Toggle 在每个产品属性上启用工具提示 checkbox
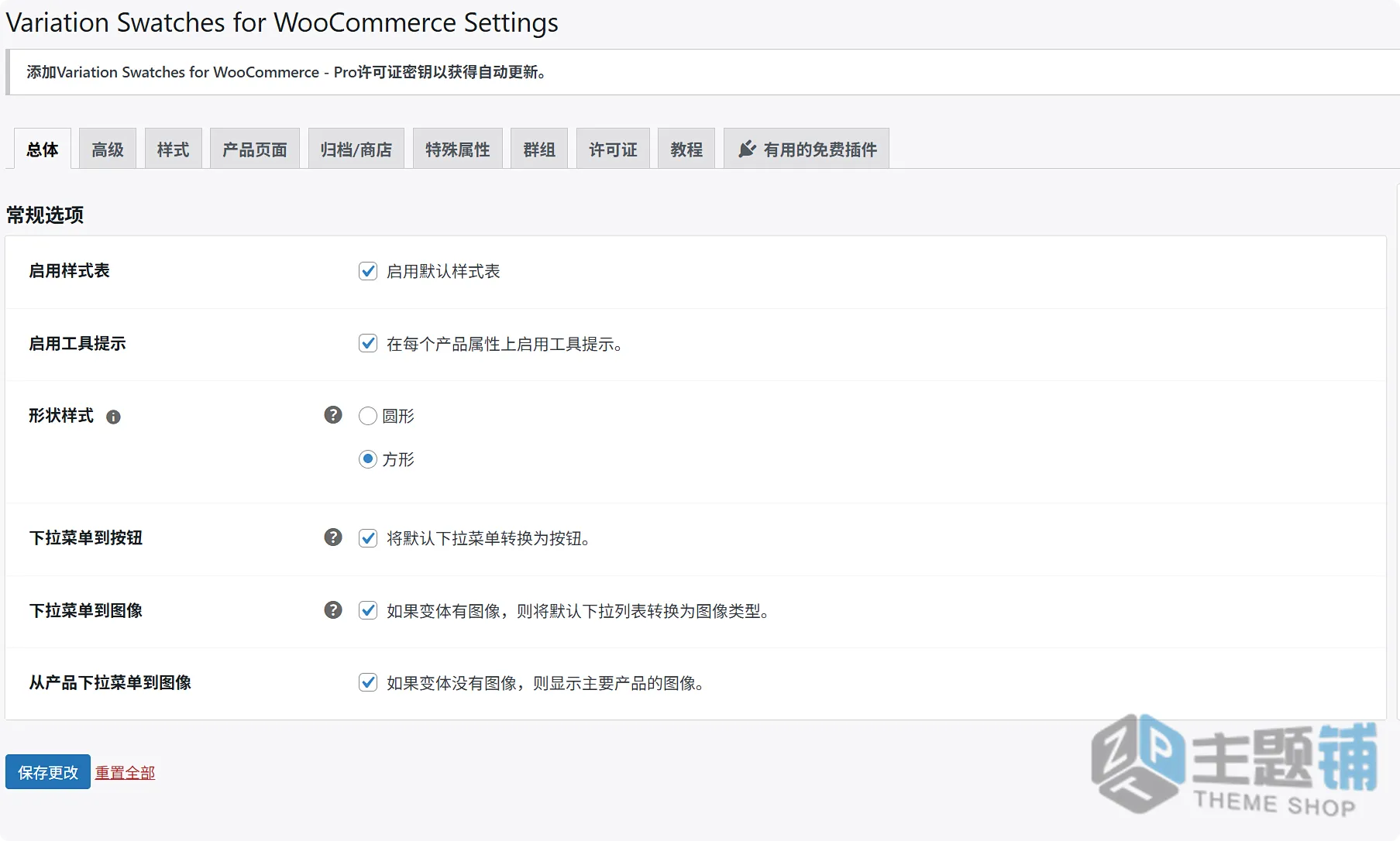Image resolution: width=1400 pixels, height=841 pixels. coord(368,343)
